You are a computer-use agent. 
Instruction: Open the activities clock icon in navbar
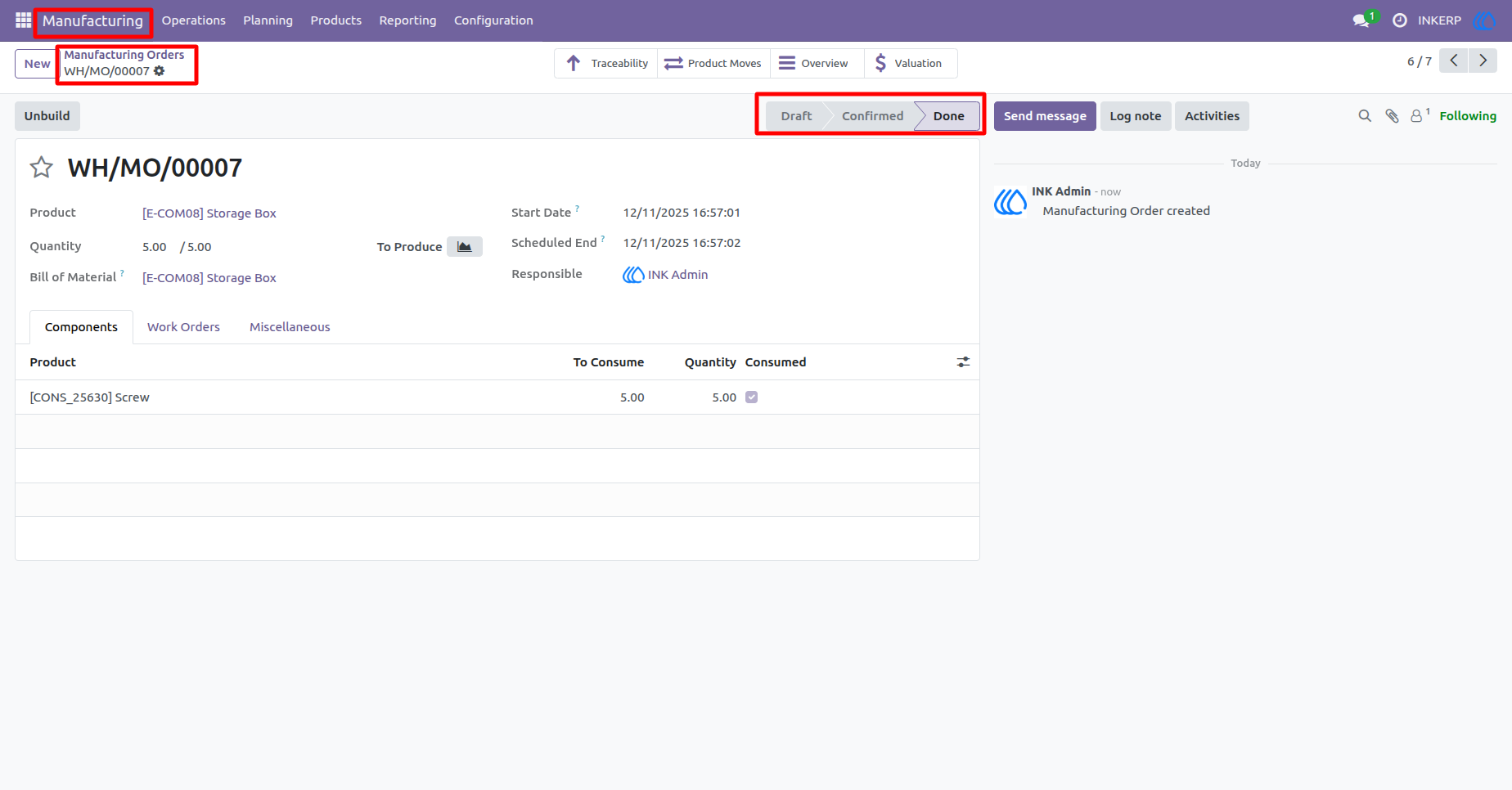pos(1400,20)
